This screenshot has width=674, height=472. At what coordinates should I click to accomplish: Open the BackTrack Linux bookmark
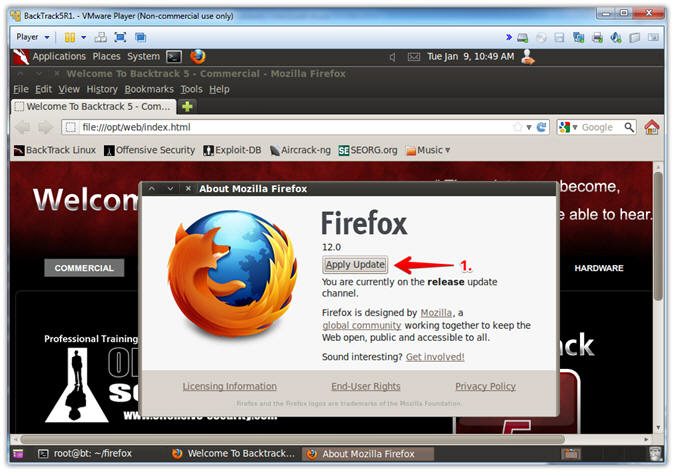(55, 150)
